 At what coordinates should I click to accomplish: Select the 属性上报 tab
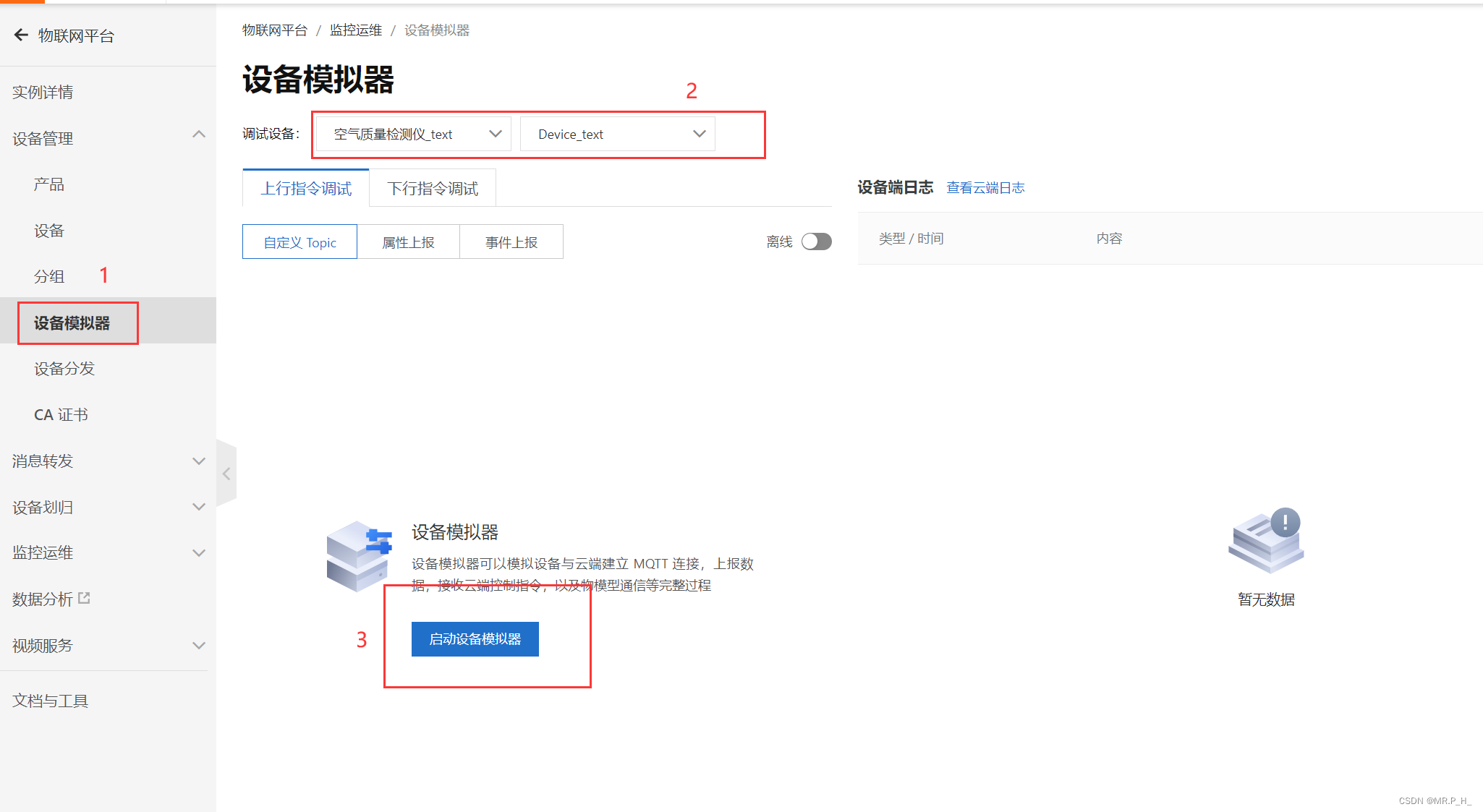408,242
